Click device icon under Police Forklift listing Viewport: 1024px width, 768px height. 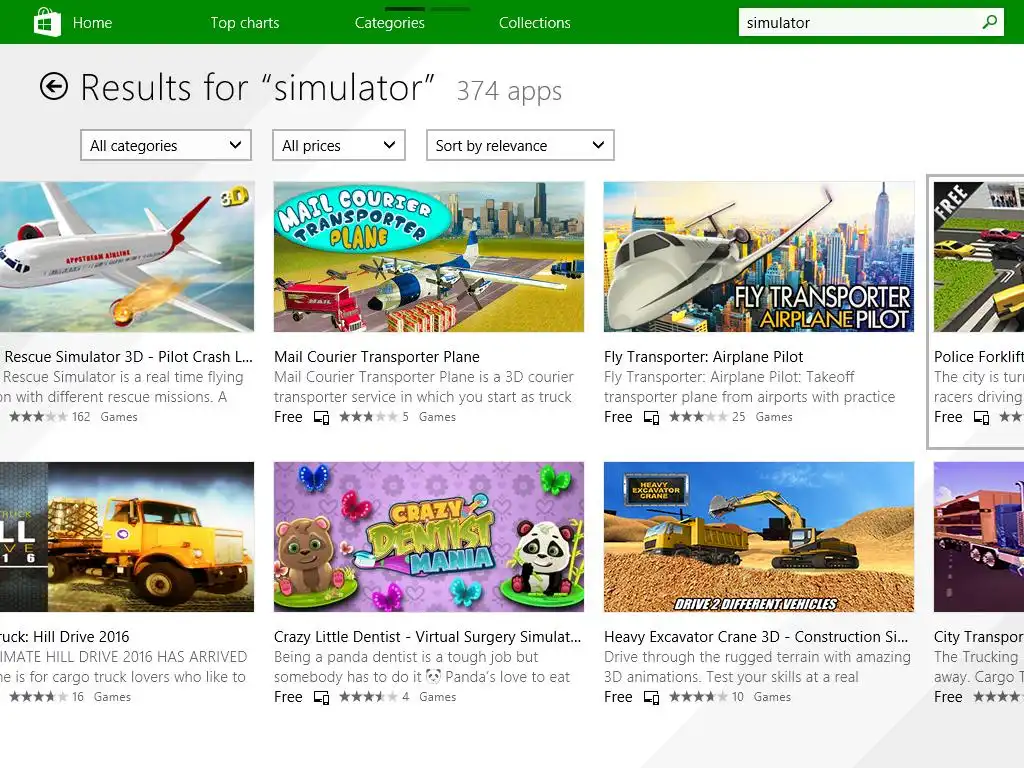[x=981, y=417]
